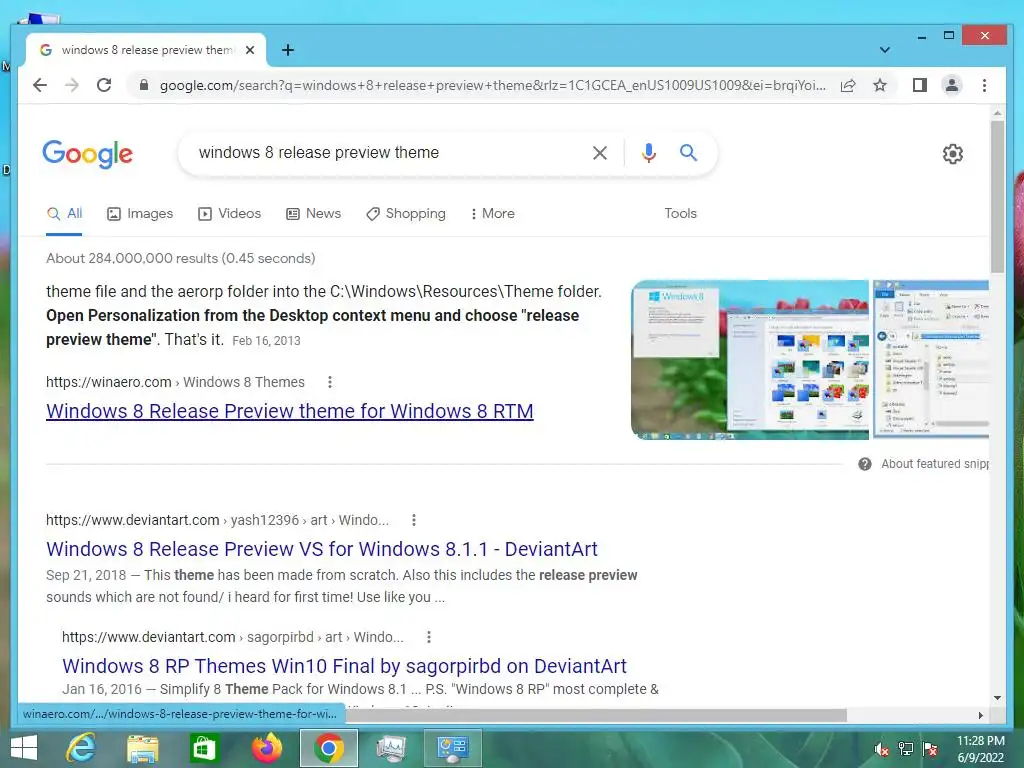Open the Chrome profile avatar
The width and height of the screenshot is (1024, 768).
(952, 85)
